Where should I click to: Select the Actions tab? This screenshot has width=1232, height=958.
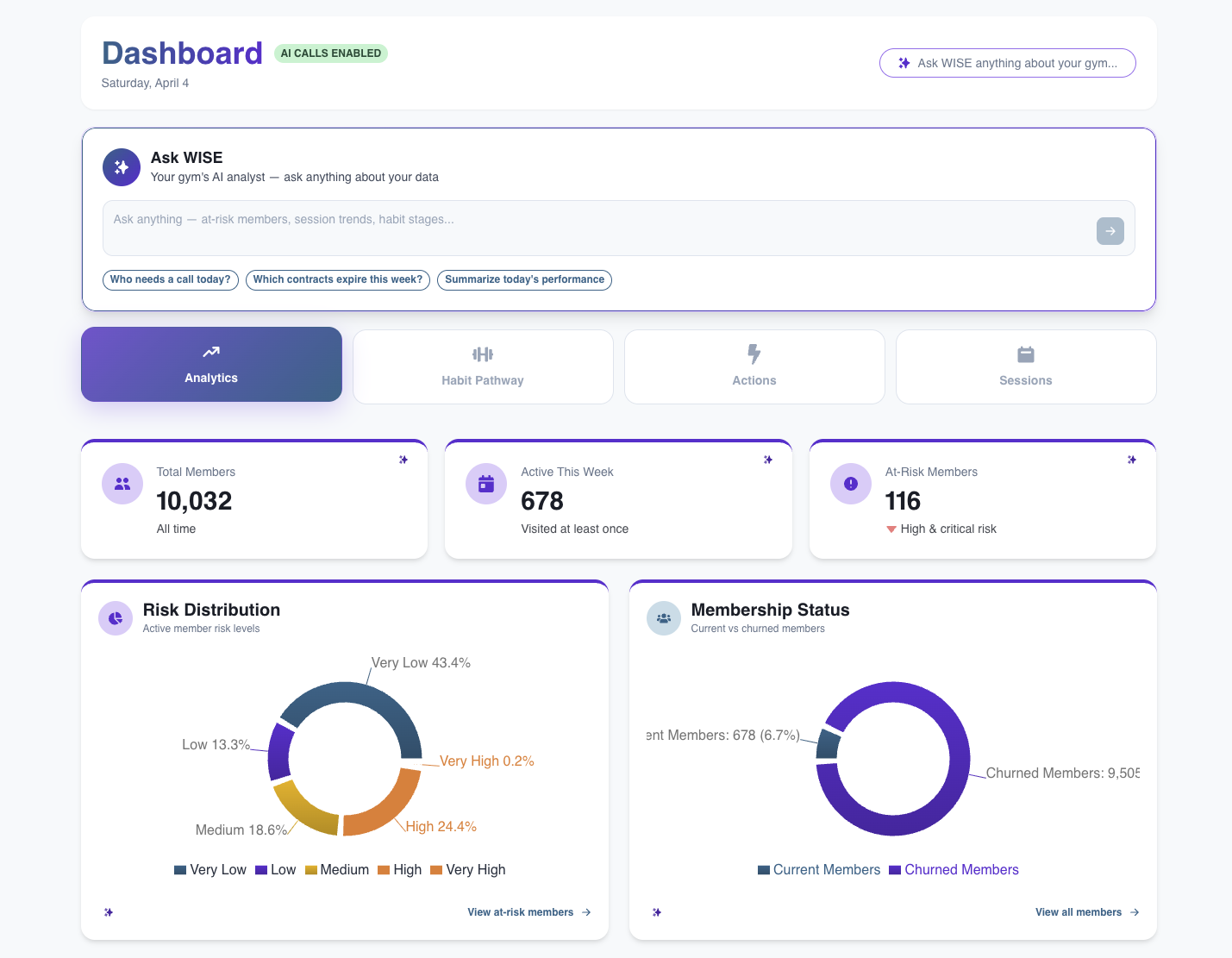coord(754,366)
